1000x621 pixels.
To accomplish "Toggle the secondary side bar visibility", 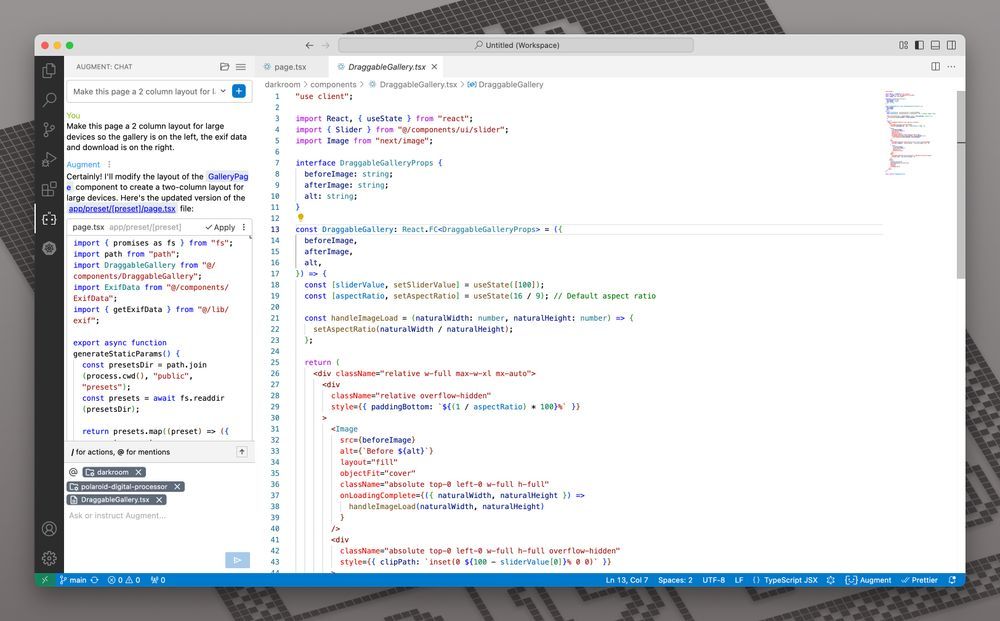I will pyautogui.click(x=952, y=45).
